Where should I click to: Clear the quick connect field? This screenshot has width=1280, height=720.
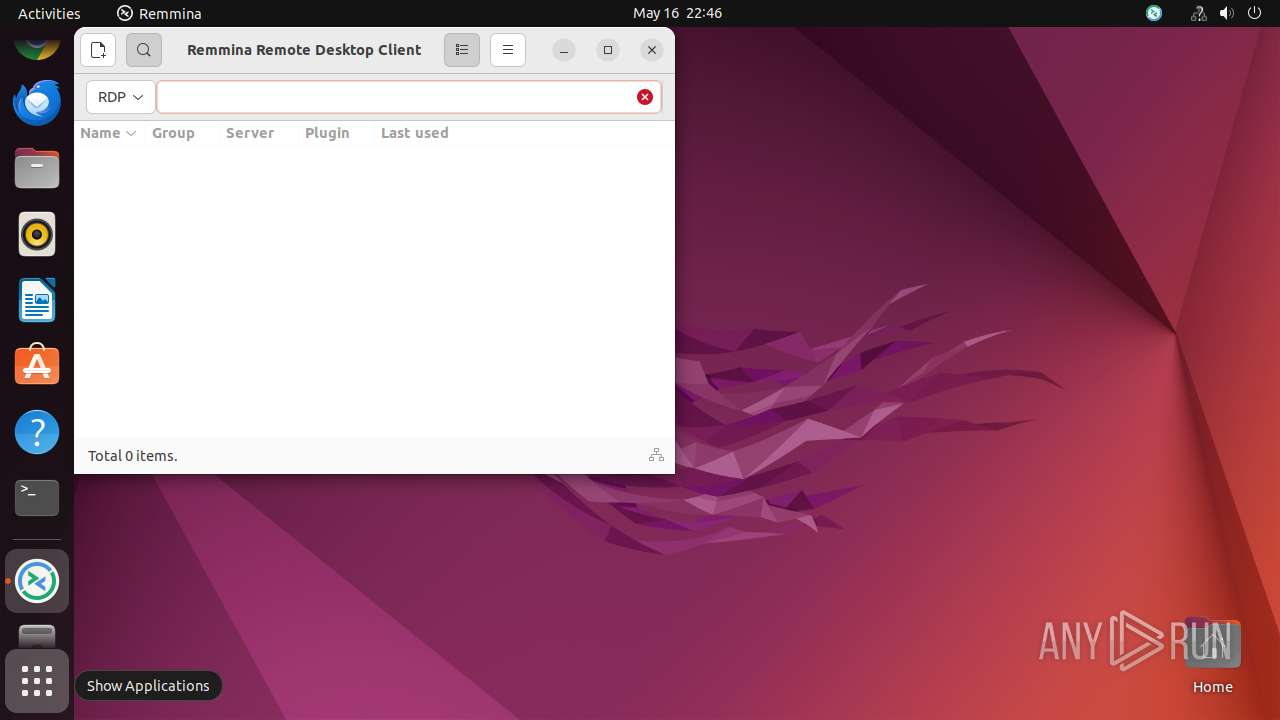pos(645,97)
